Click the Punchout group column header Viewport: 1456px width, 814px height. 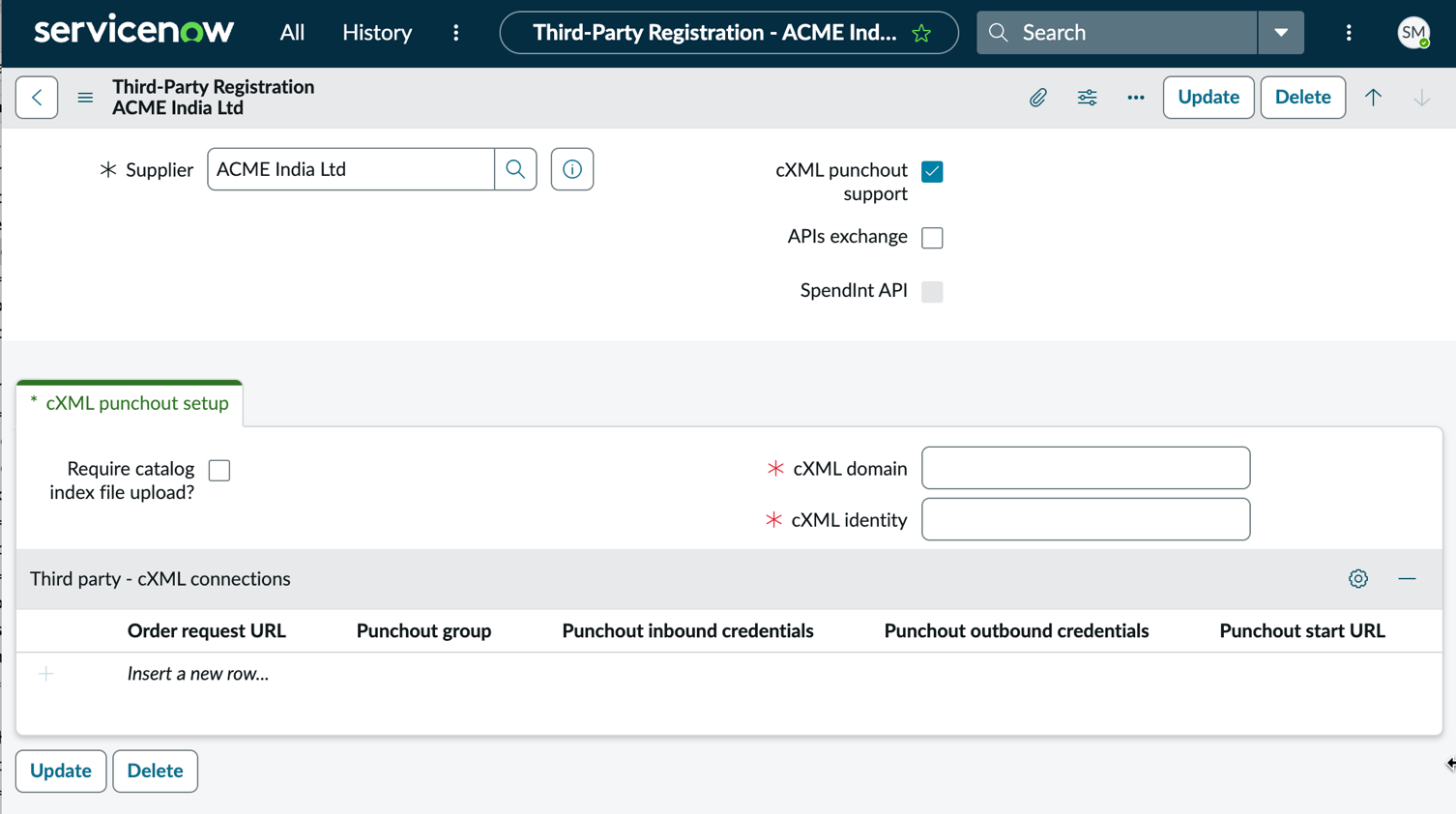click(x=423, y=631)
